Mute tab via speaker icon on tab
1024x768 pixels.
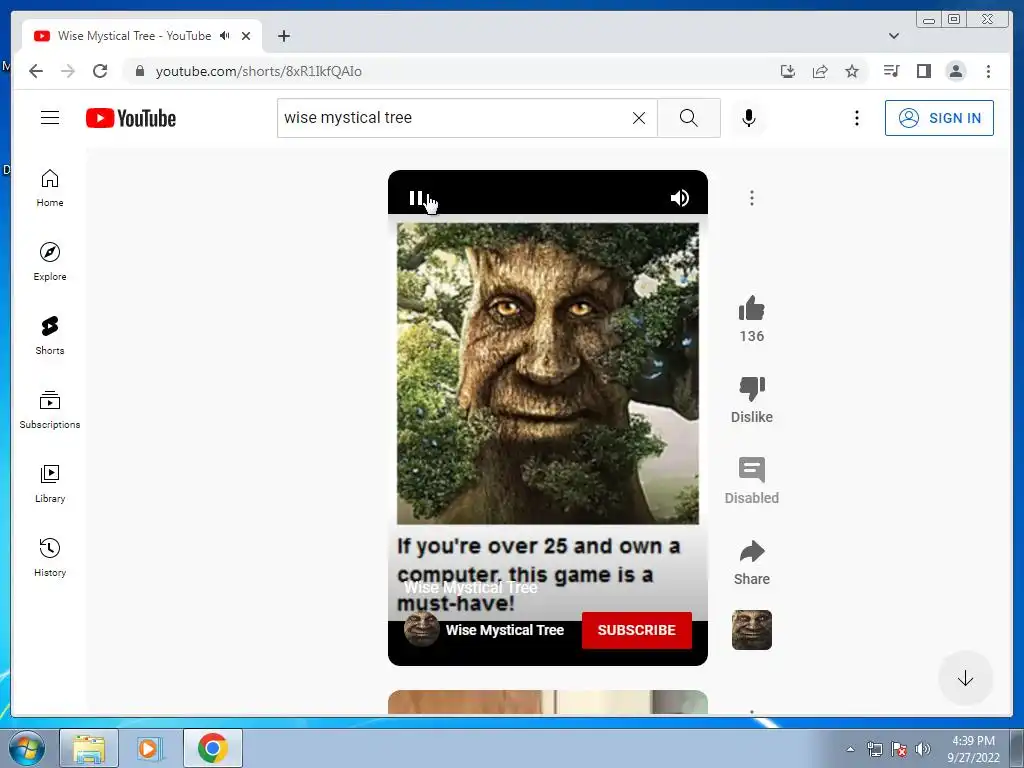click(x=225, y=36)
